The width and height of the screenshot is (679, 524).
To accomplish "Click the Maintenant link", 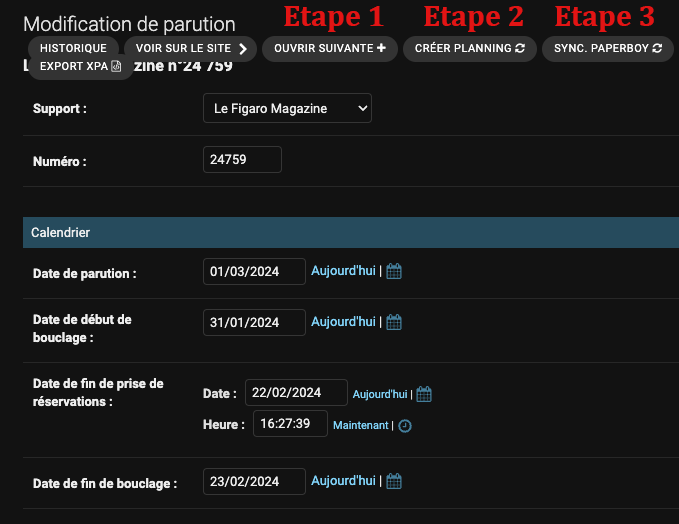I will tap(360, 426).
